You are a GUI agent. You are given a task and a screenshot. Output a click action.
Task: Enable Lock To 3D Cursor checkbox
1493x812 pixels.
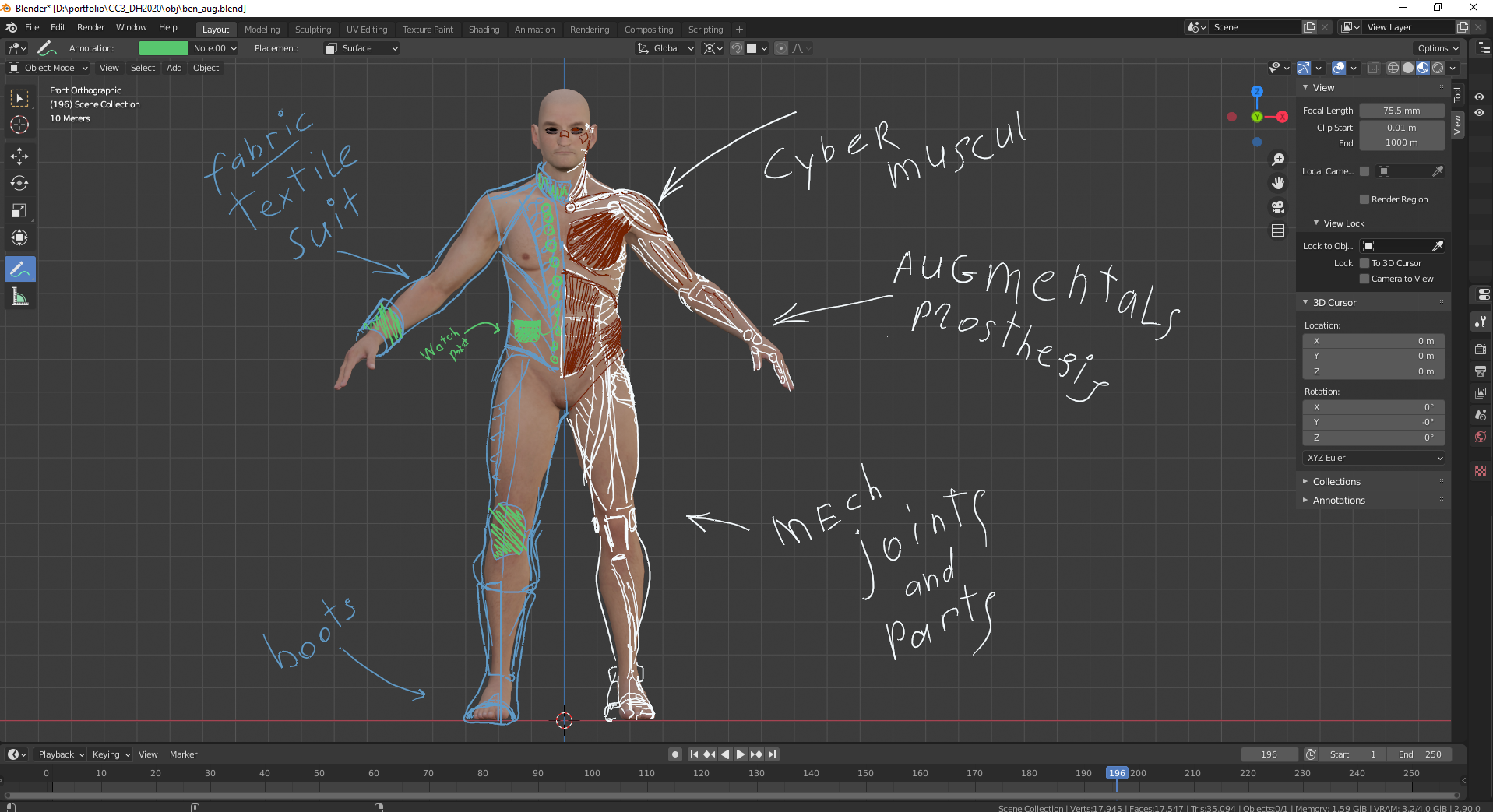point(1364,263)
